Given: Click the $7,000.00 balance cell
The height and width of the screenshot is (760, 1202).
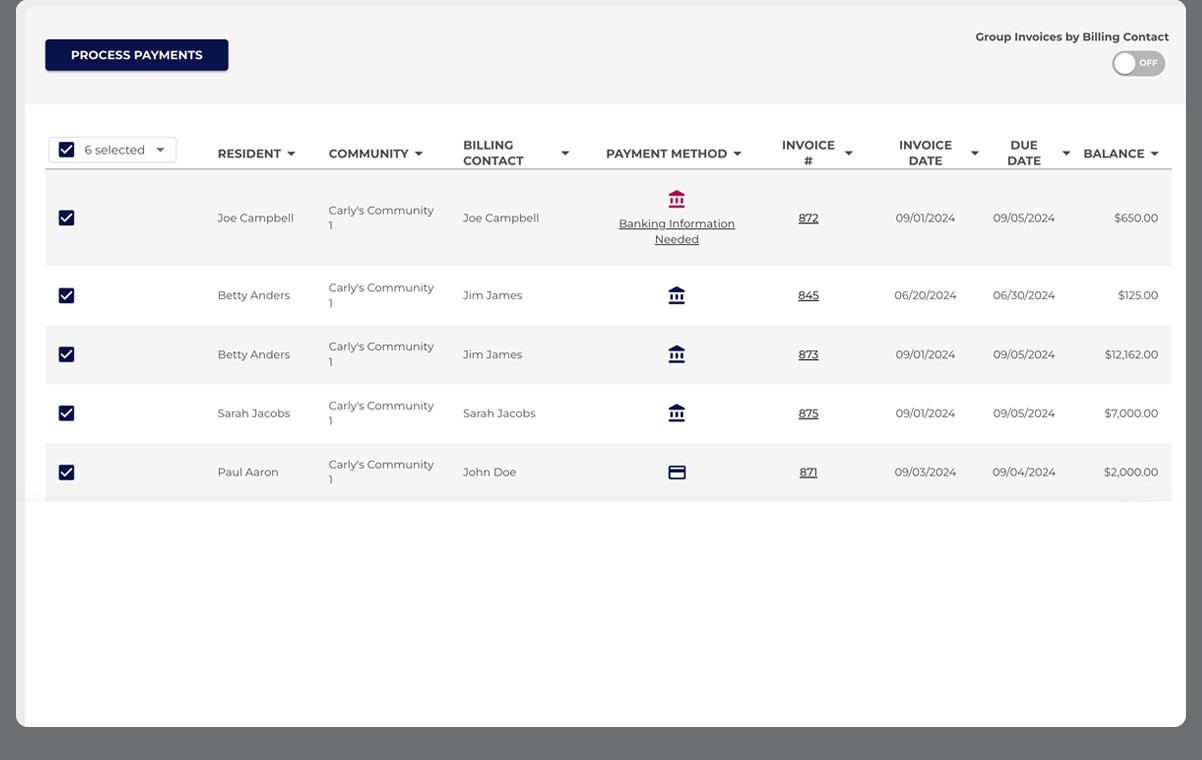Looking at the screenshot, I should [x=1131, y=413].
